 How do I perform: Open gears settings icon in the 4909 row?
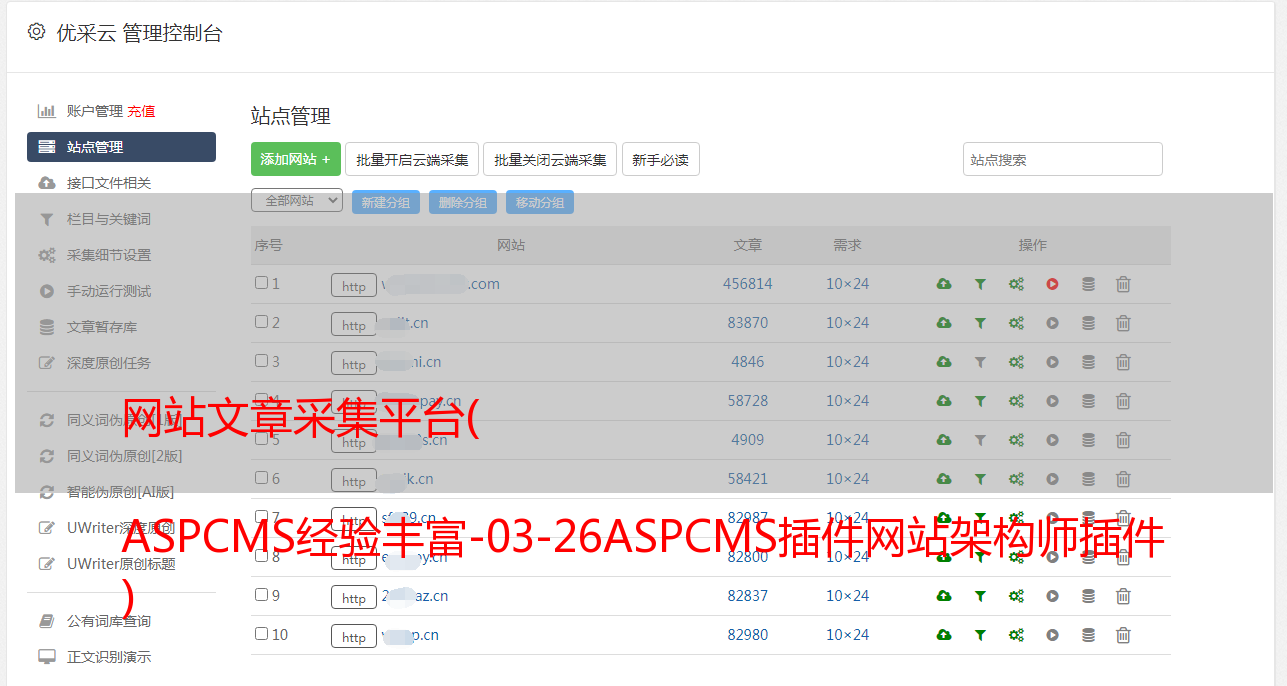[1016, 440]
